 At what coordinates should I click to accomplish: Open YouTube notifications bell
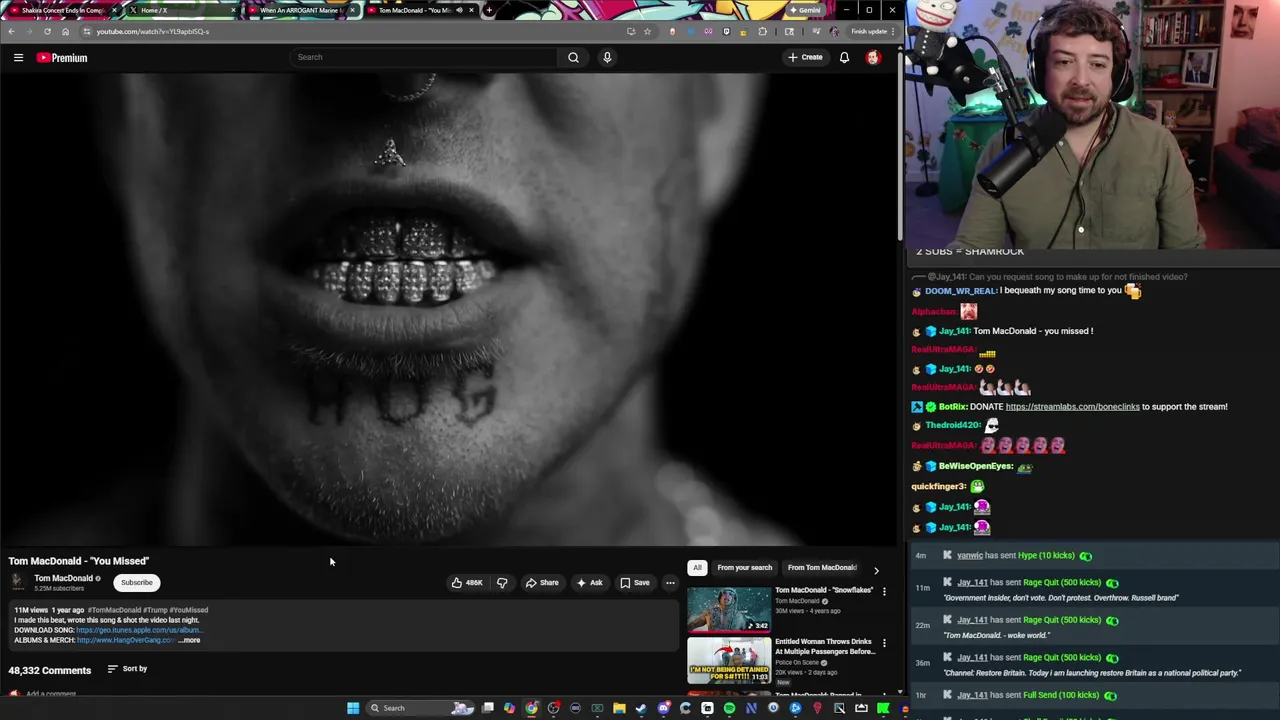click(x=844, y=57)
